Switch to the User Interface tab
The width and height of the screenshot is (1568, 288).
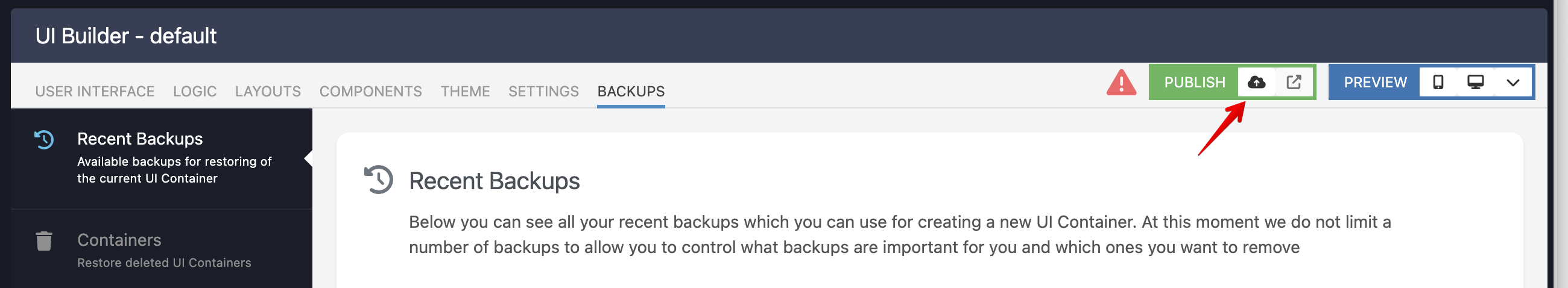[95, 91]
